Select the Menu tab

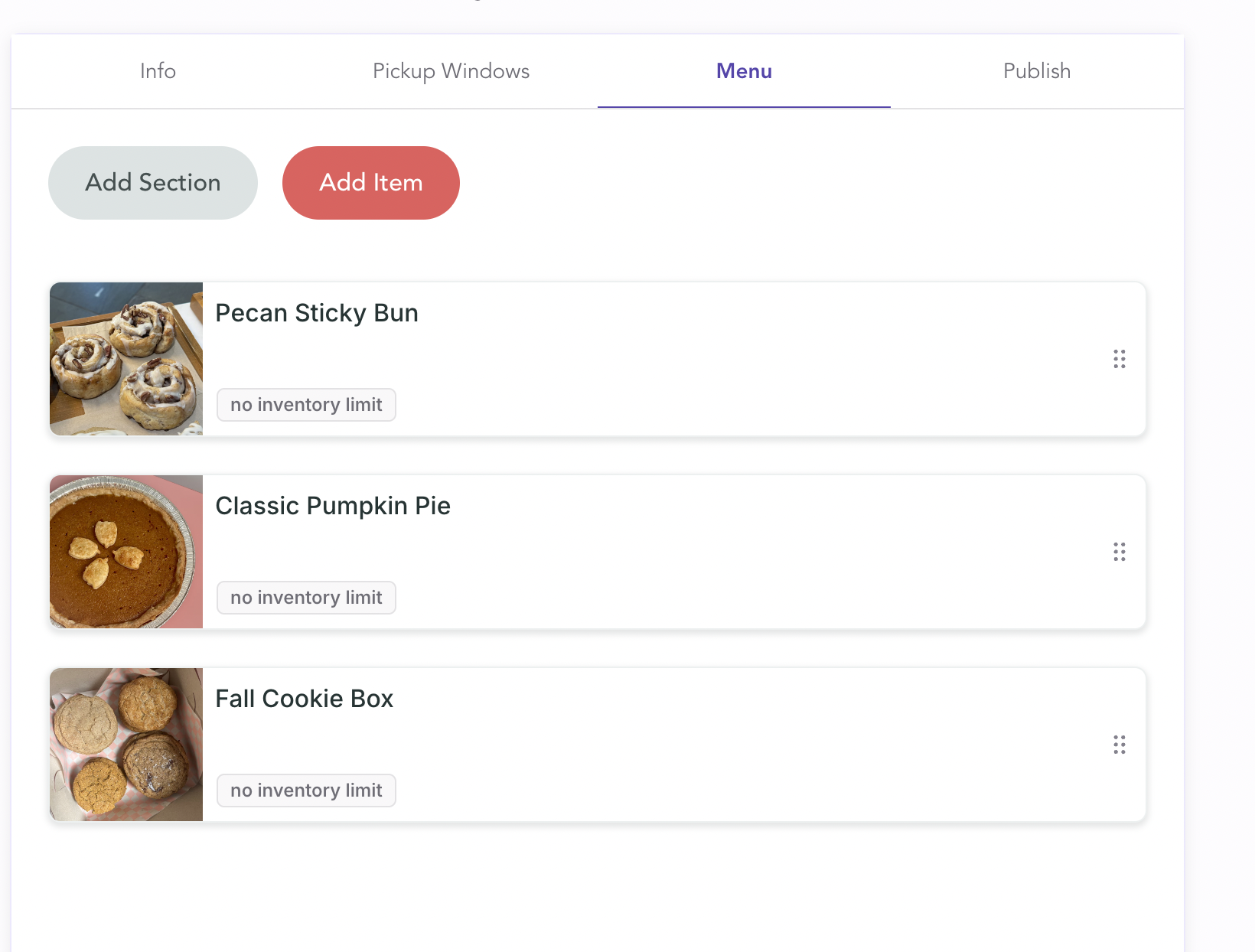744,71
